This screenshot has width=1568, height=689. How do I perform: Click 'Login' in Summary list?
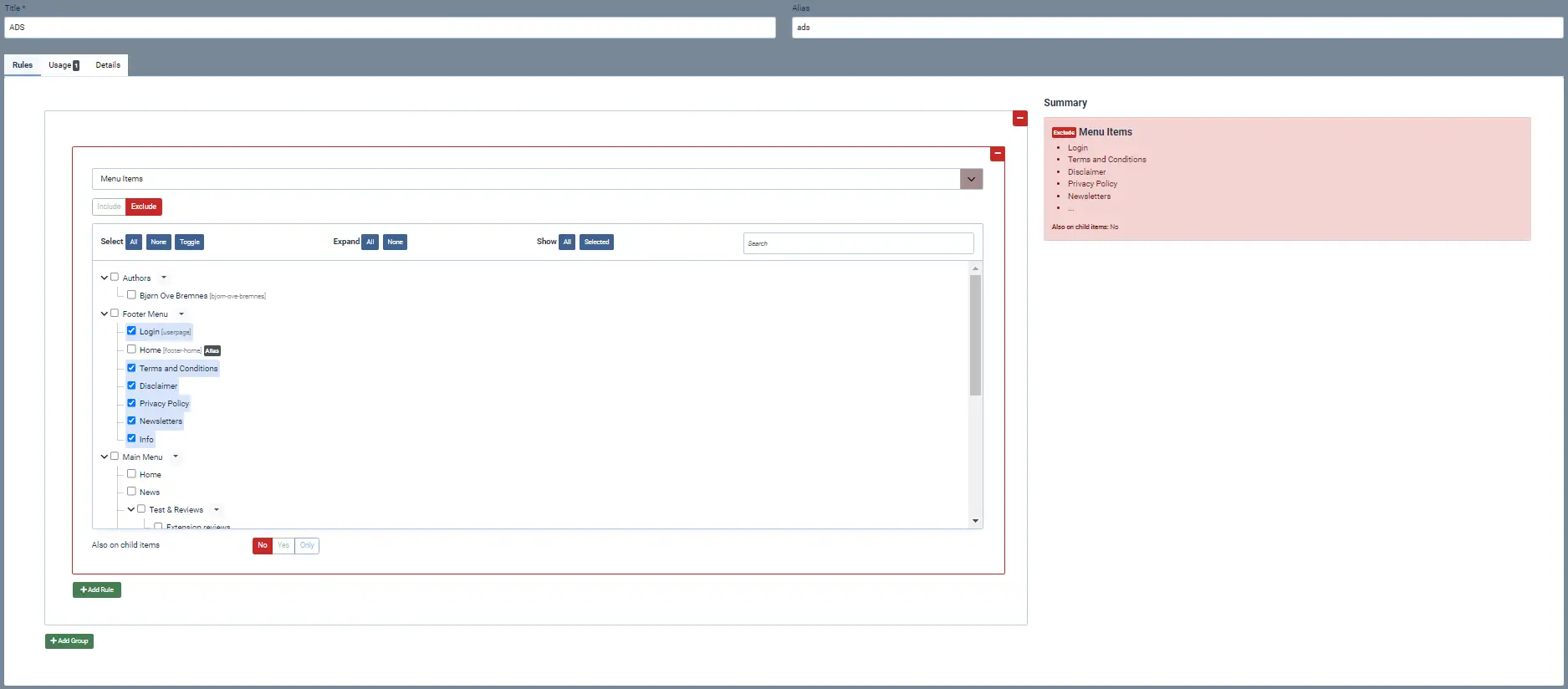(1078, 148)
